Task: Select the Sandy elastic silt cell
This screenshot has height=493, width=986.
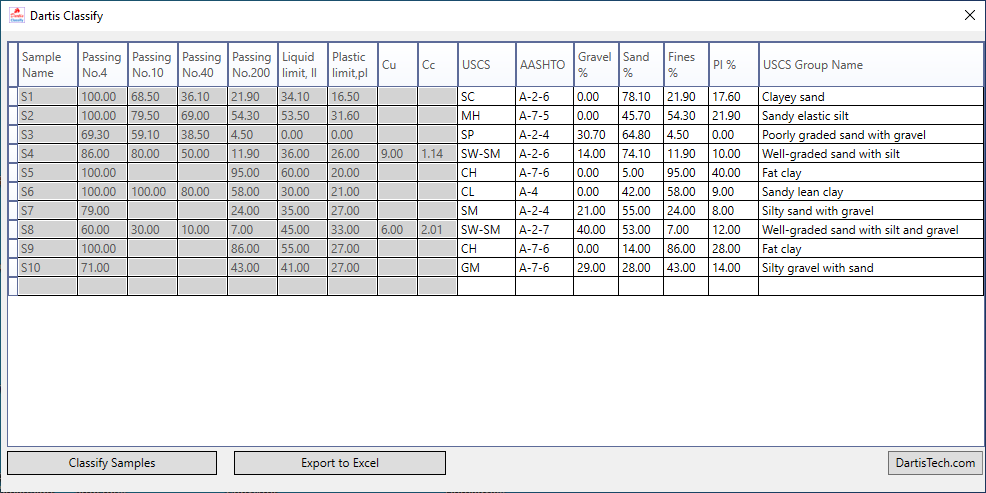Action: [871, 116]
